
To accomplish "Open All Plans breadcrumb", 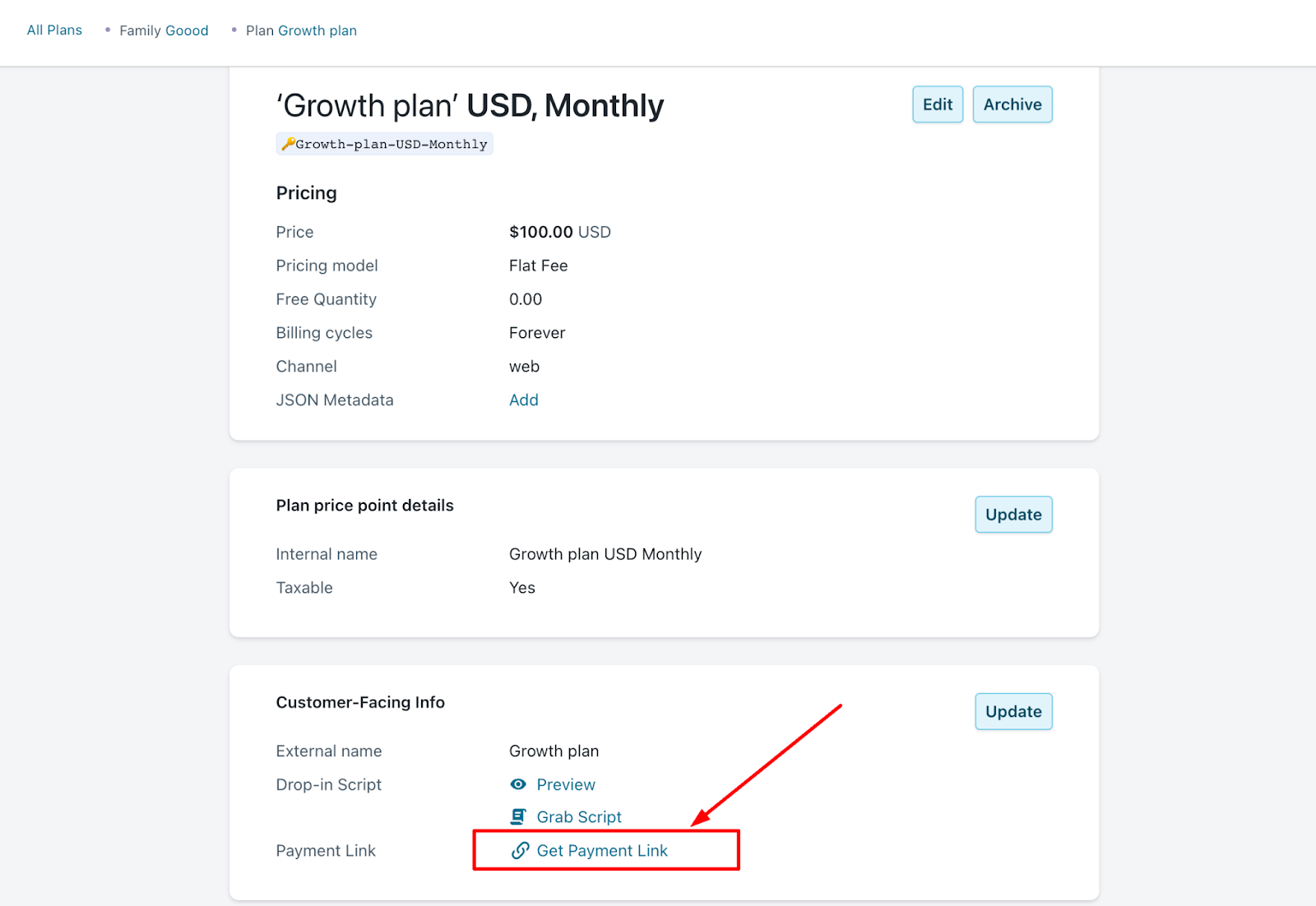I will coord(54,30).
